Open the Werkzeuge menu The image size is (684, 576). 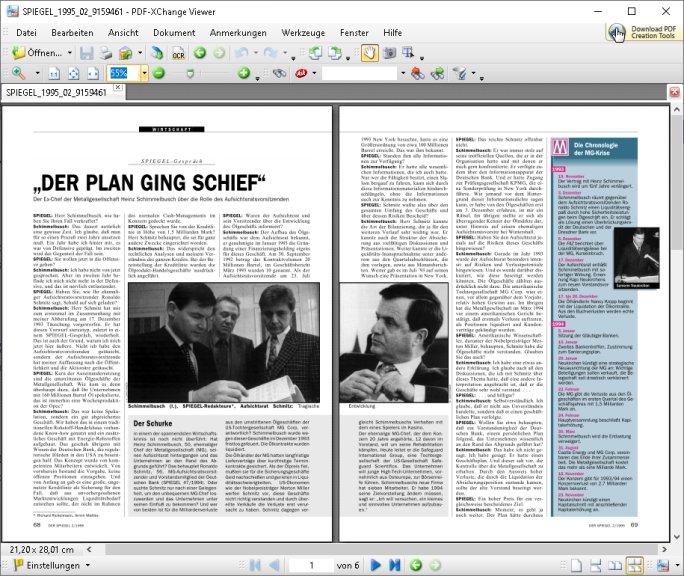pyautogui.click(x=304, y=32)
